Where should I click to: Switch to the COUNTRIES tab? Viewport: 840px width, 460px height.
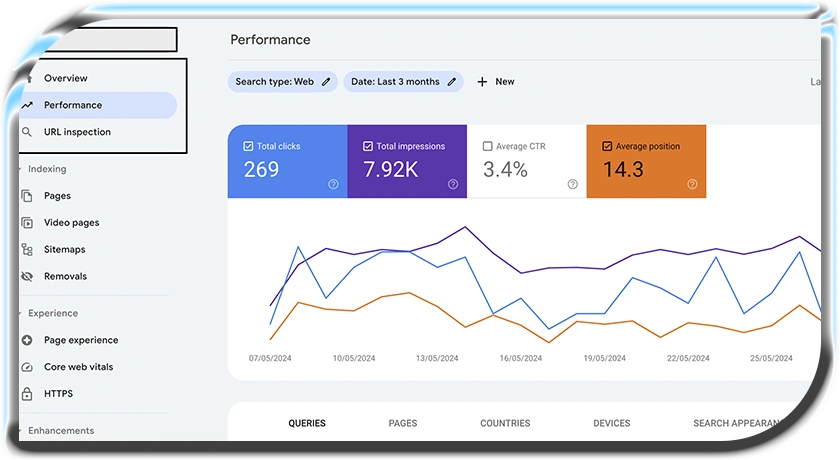pyautogui.click(x=505, y=423)
